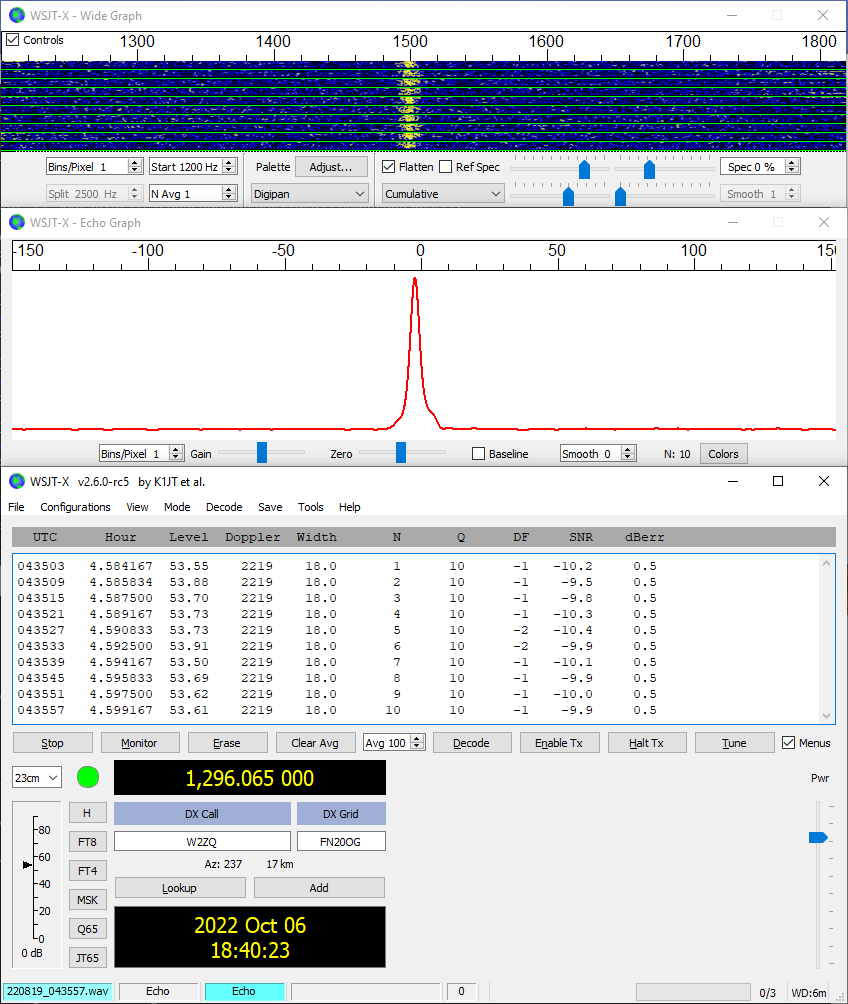
Task: Select the FT4 mode button
Action: (87, 871)
